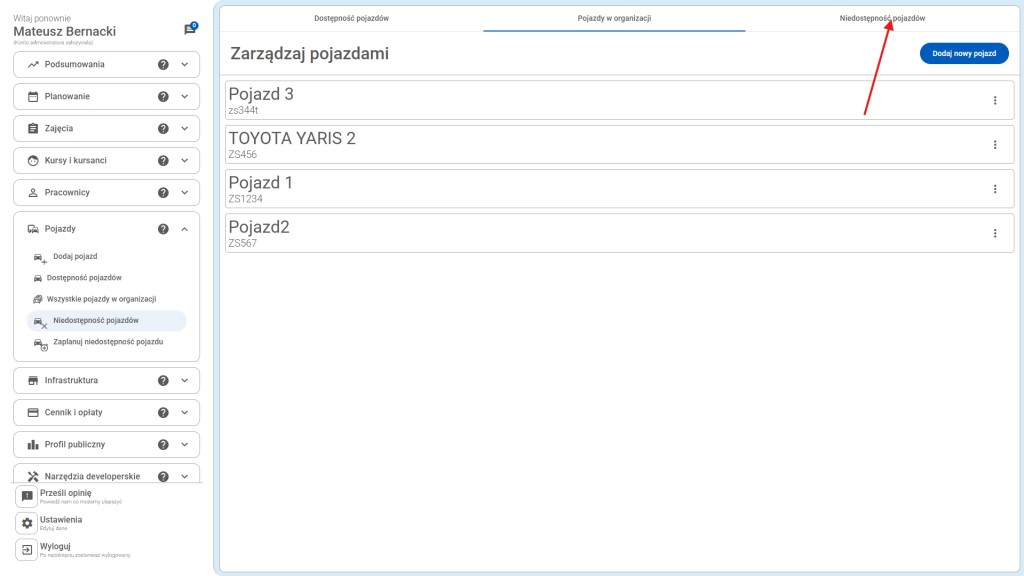Open the messages chat icon with badge
The width and height of the screenshot is (1024, 576).
coord(190,29)
